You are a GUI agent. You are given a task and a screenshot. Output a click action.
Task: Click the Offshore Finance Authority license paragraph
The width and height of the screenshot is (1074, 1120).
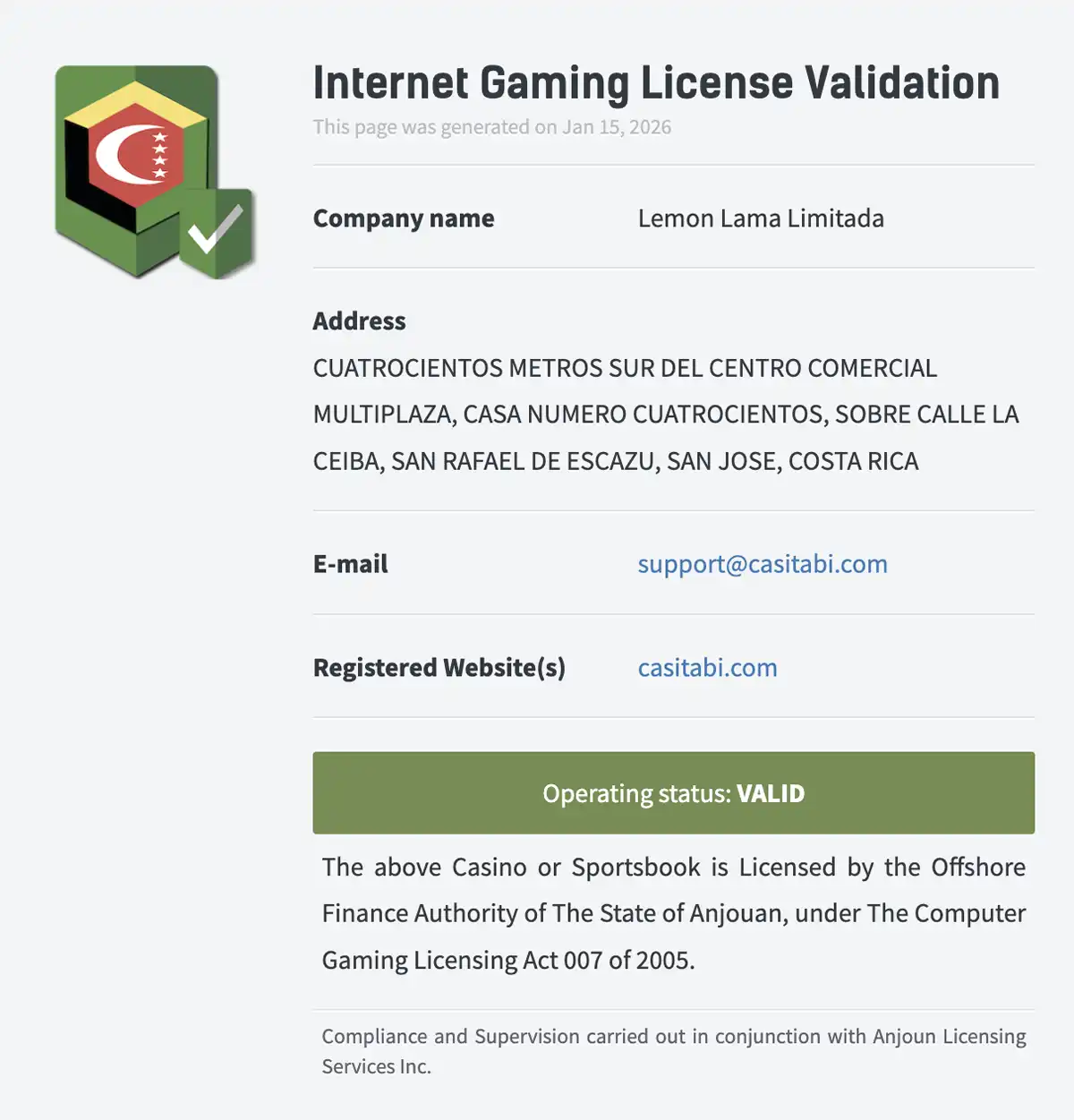point(674,891)
